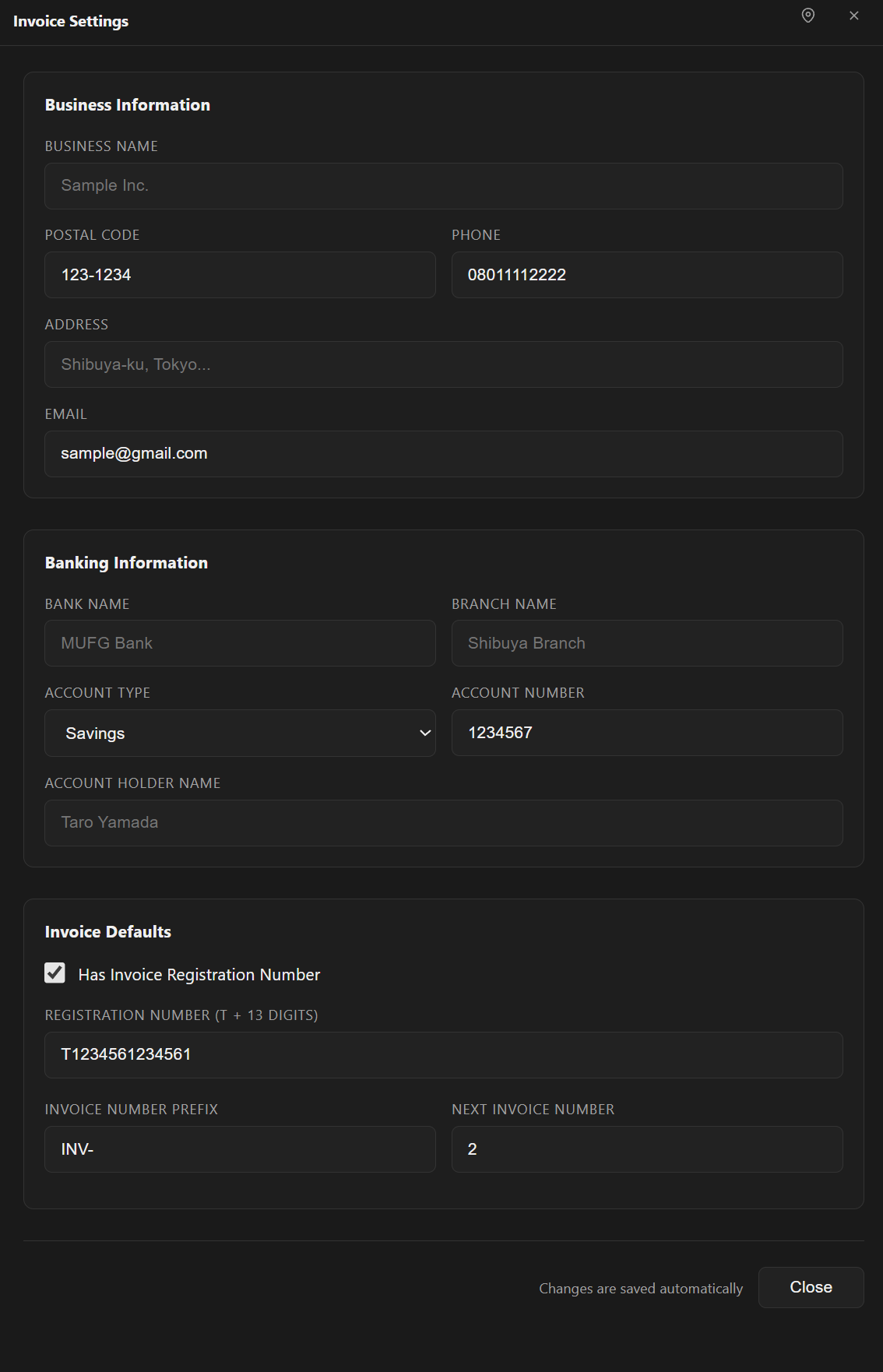Click the Business Information heading
Screen dimensions: 883x1372
coord(128,105)
